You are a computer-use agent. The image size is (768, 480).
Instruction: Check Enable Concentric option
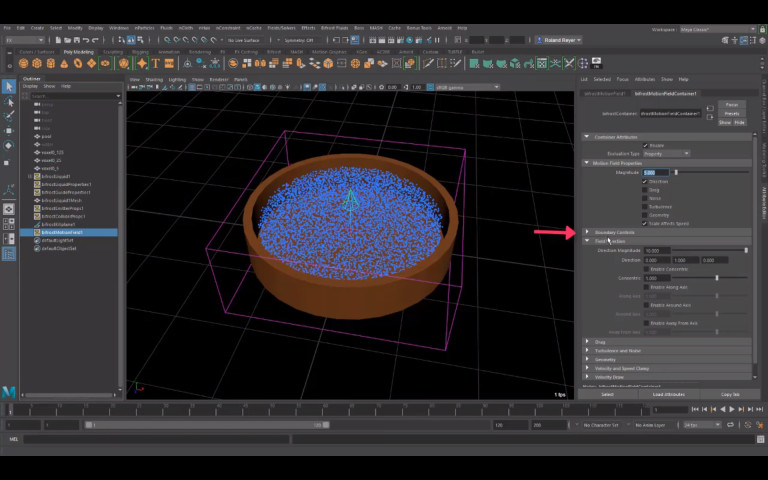point(646,269)
